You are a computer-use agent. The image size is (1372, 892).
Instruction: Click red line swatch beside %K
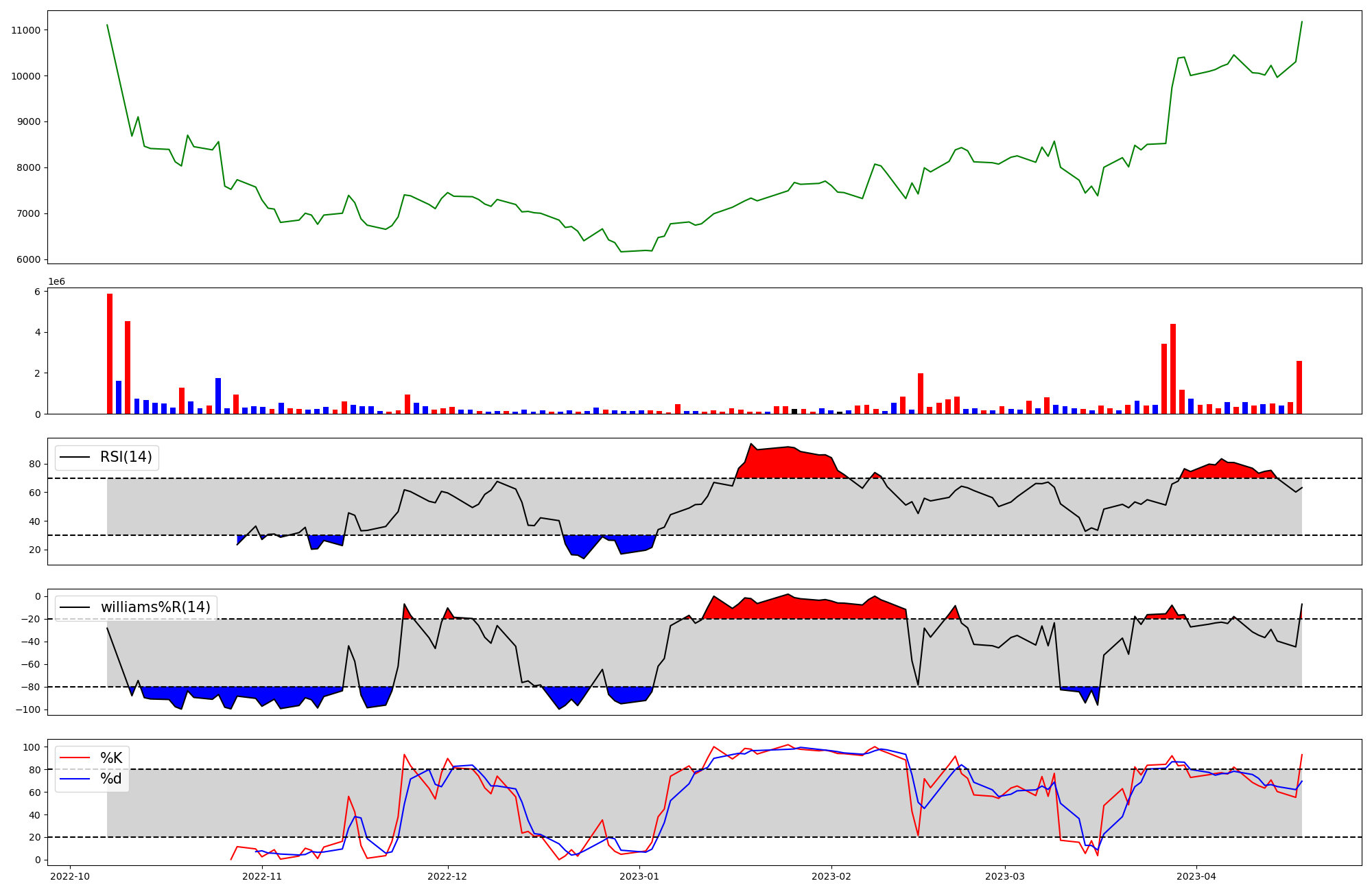coord(75,758)
